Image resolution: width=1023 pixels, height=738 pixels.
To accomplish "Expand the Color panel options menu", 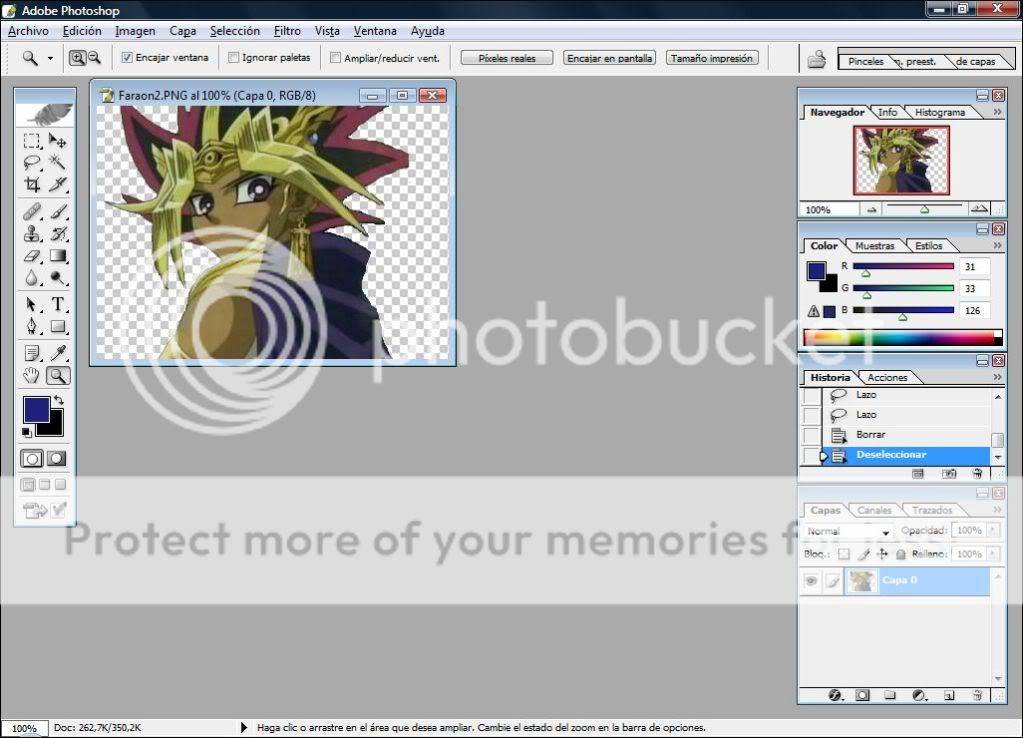I will [996, 245].
